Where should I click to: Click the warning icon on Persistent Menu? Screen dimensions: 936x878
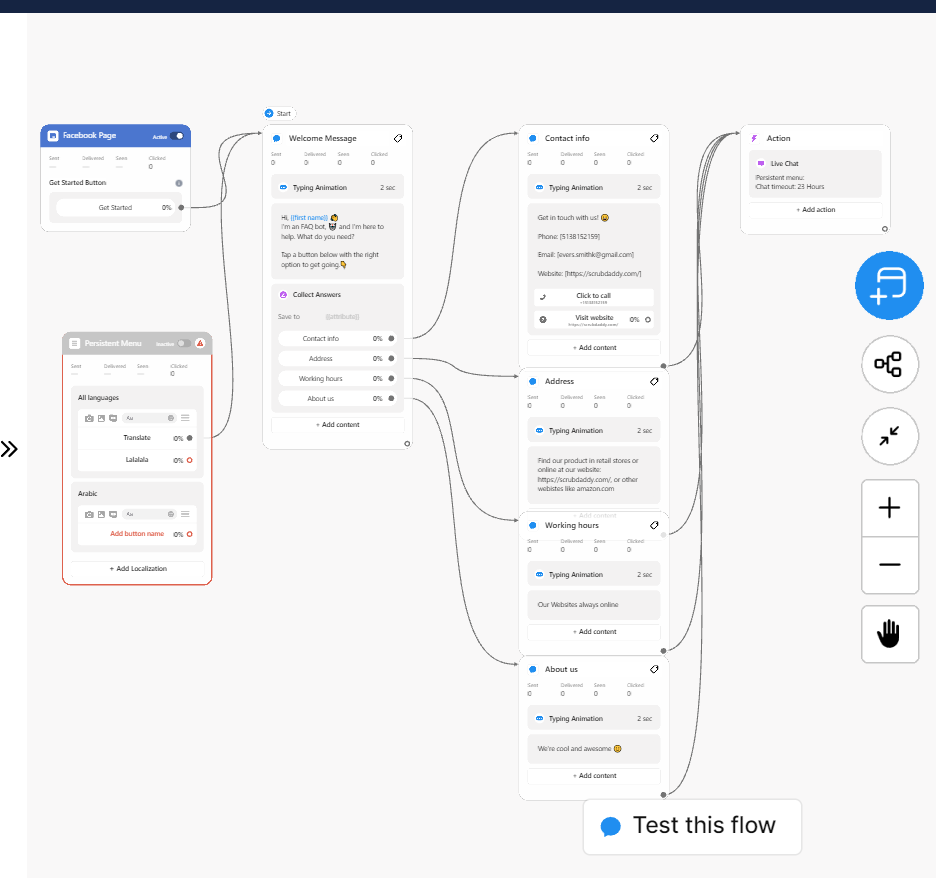coord(200,343)
